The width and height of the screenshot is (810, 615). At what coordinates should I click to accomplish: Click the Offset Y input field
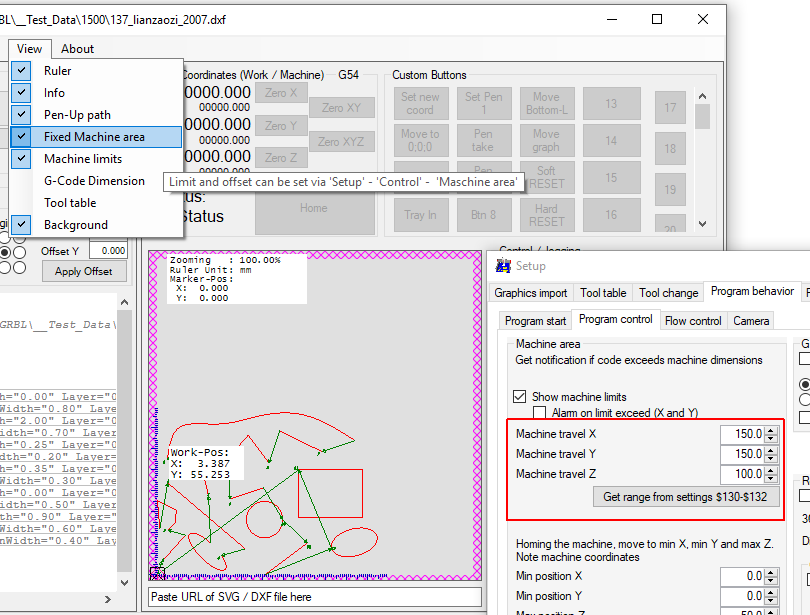pos(108,251)
